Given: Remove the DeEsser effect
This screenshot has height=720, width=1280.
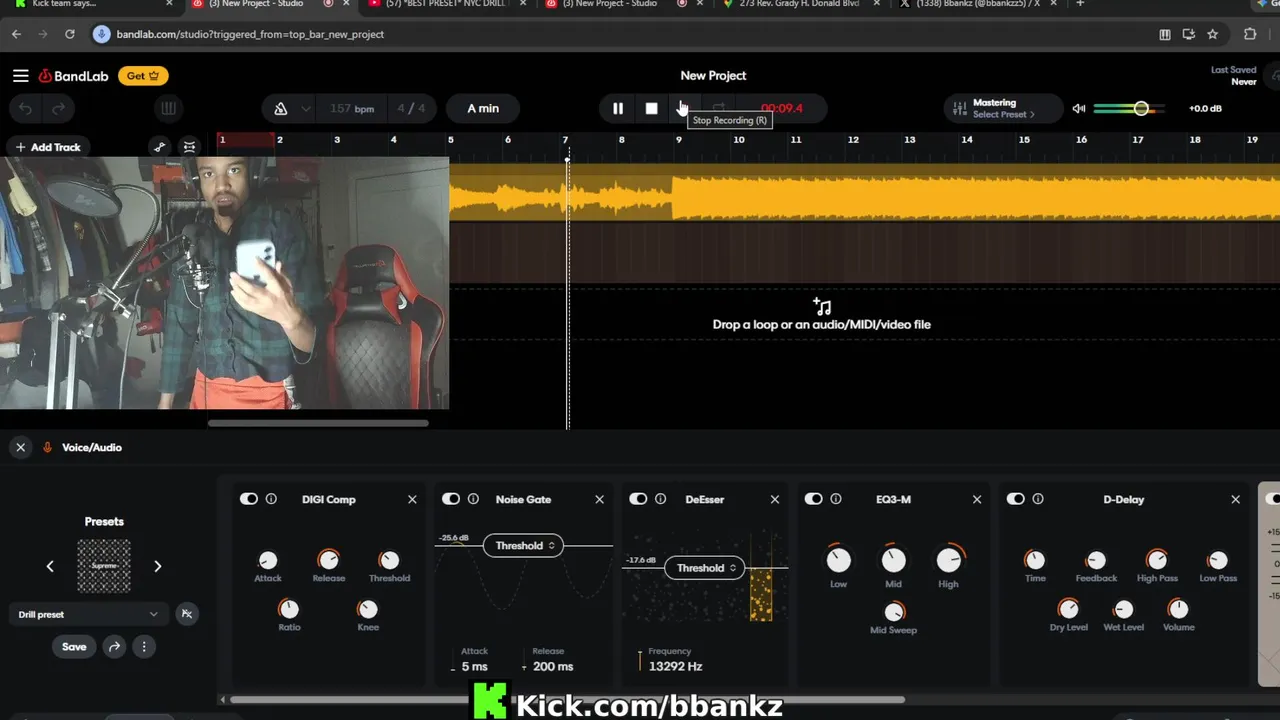Looking at the screenshot, I should 775,499.
